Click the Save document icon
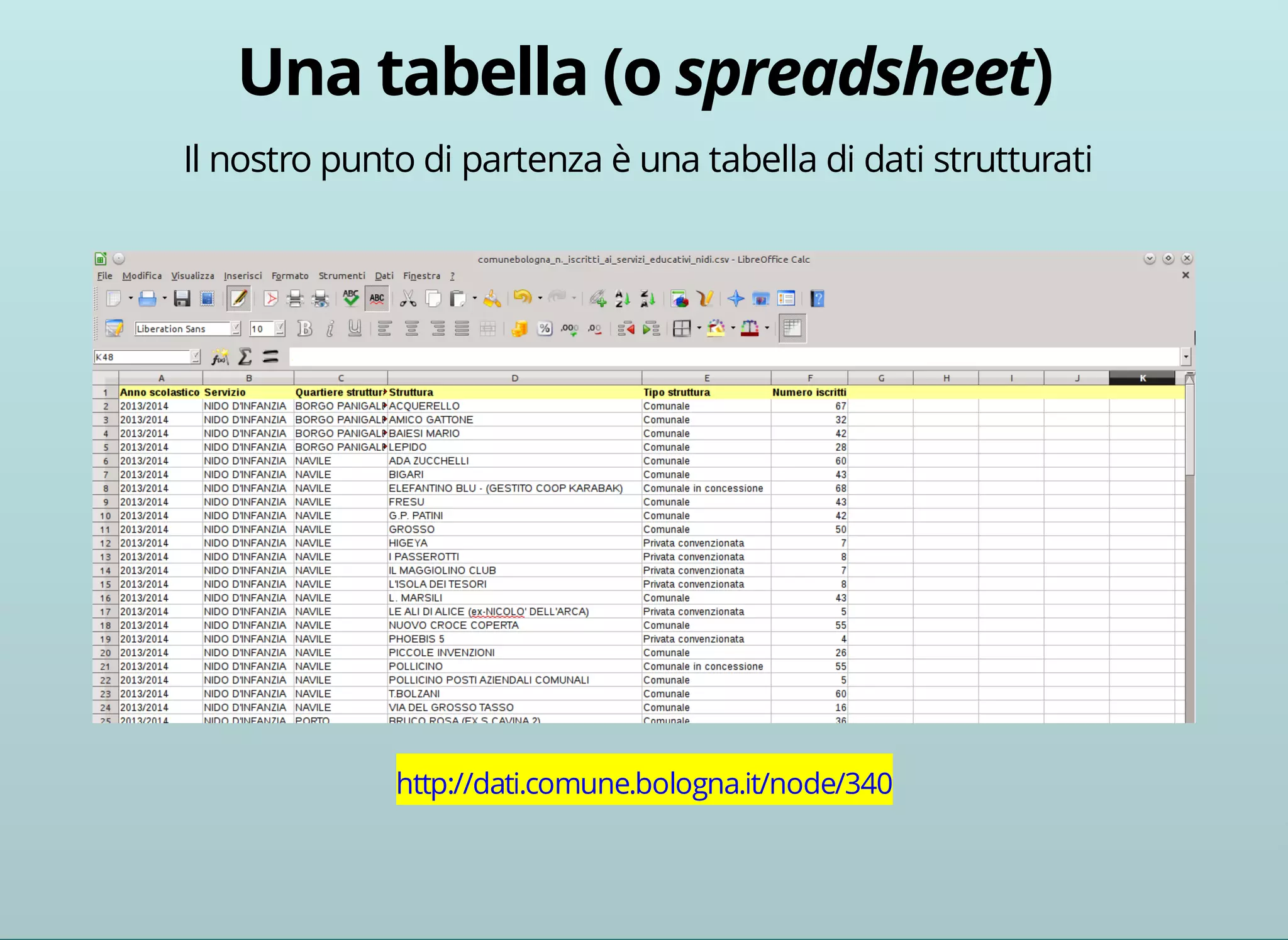The height and width of the screenshot is (940, 1288). [182, 299]
